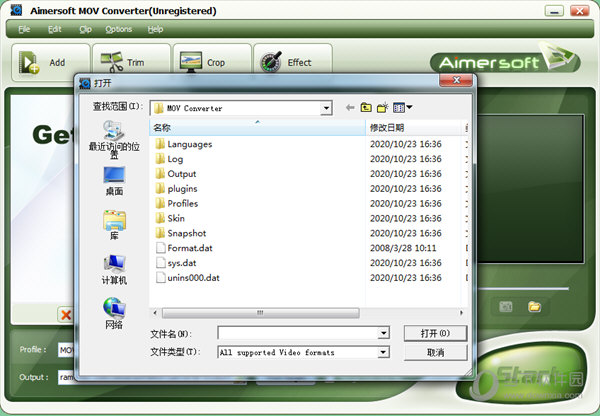600x416 pixels.
Task: Click the red X delete icon in main window
Action: (66, 315)
